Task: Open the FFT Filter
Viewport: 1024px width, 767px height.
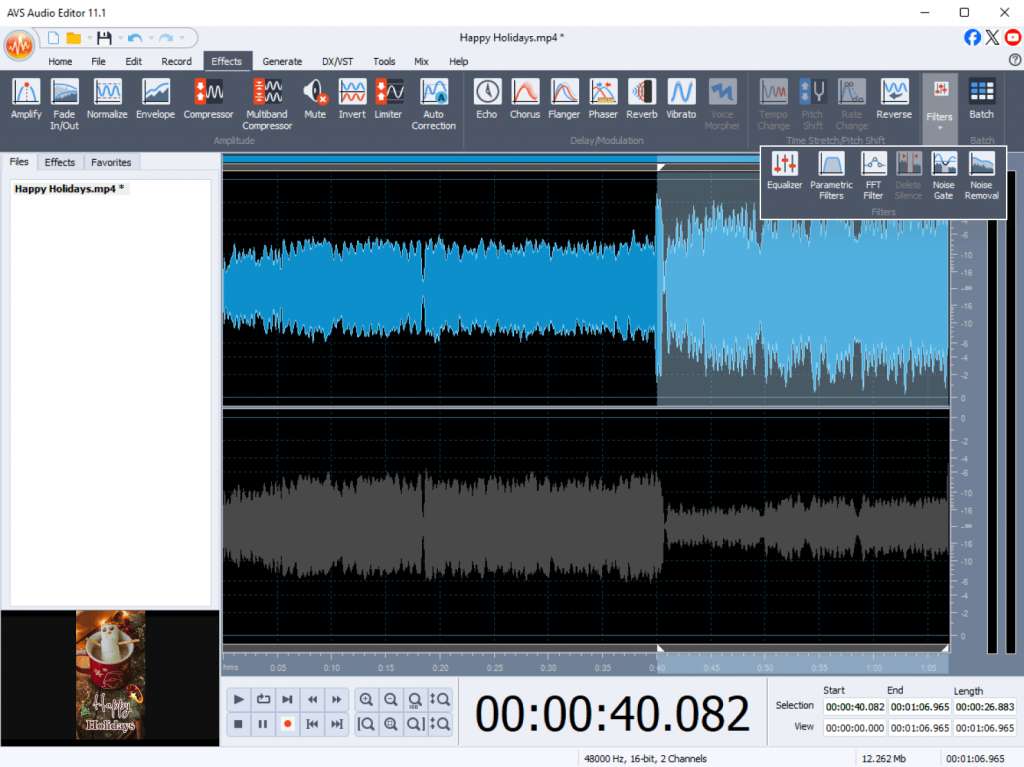Action: (x=873, y=170)
